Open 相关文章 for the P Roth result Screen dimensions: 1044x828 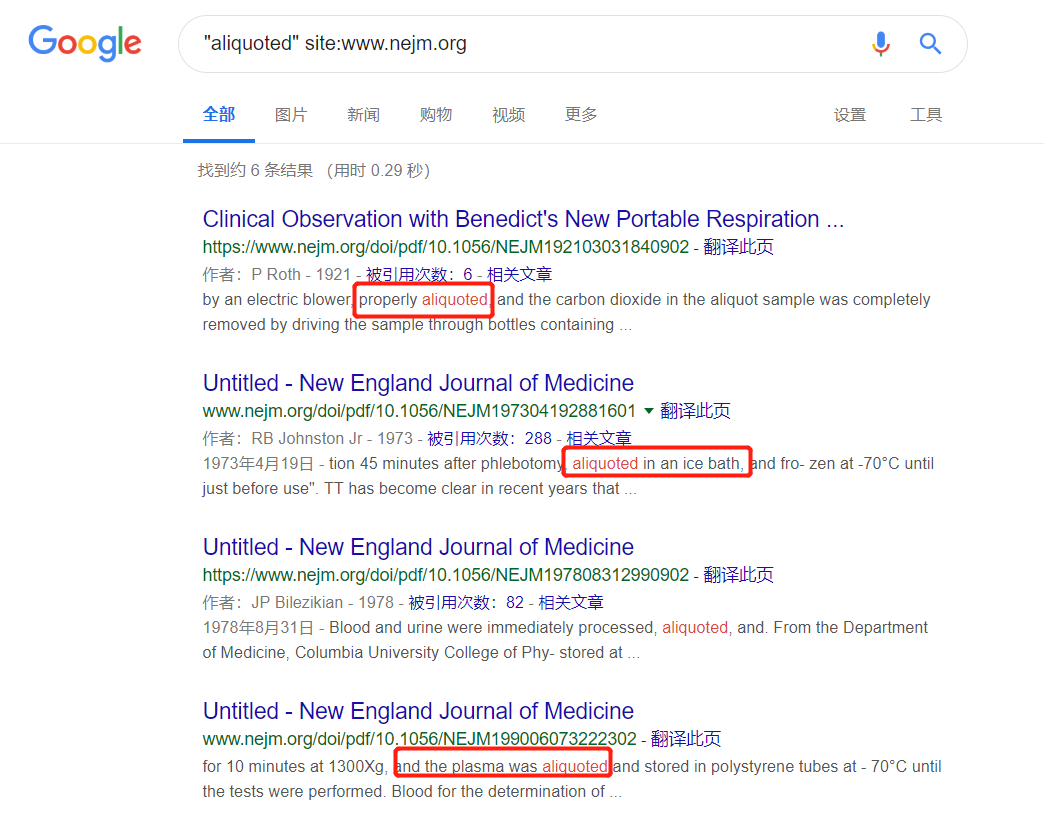(x=519, y=274)
